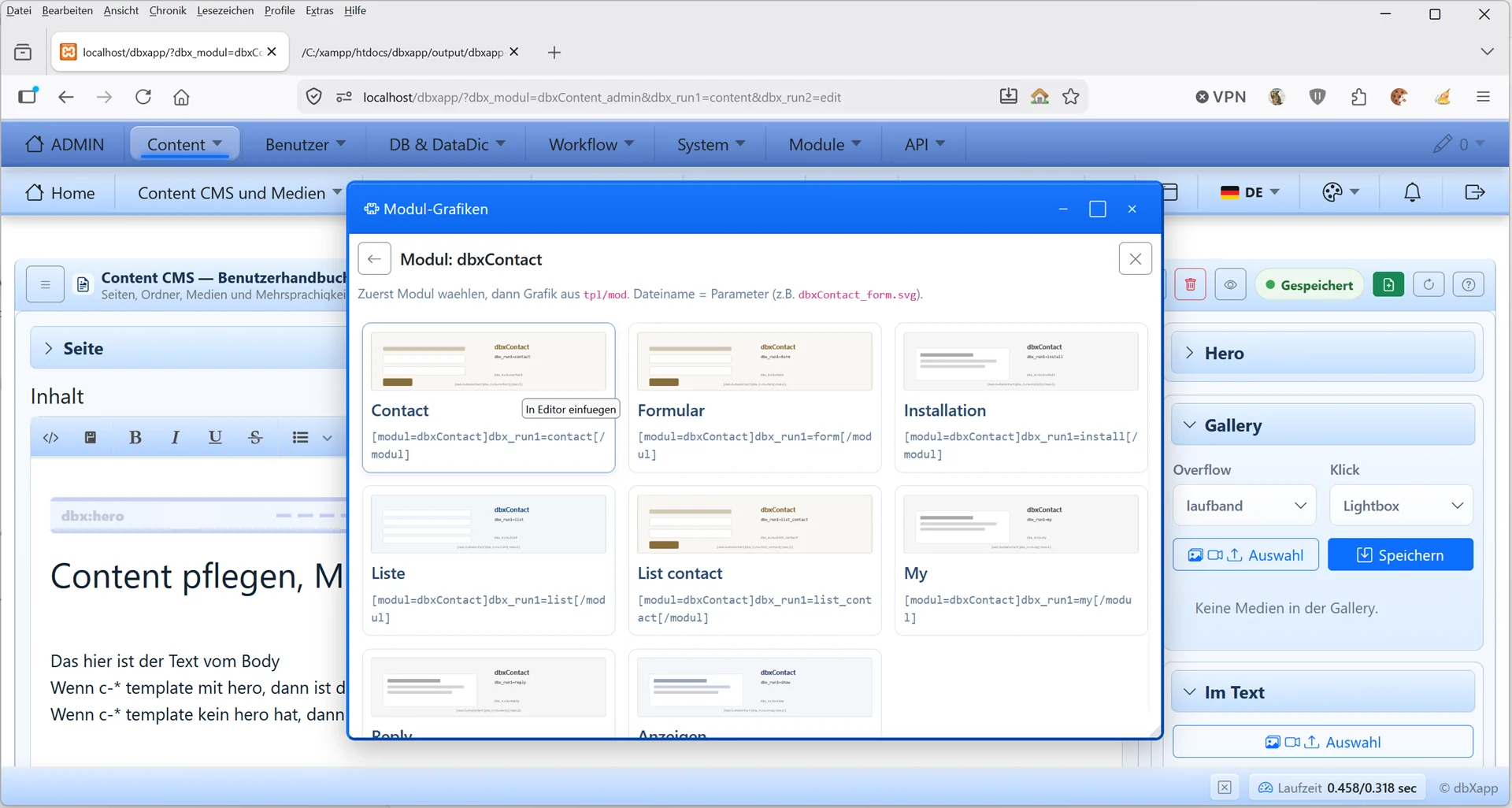This screenshot has width=1512, height=808.
Task: Click the logout icon in sub-navigation
Action: (x=1474, y=193)
